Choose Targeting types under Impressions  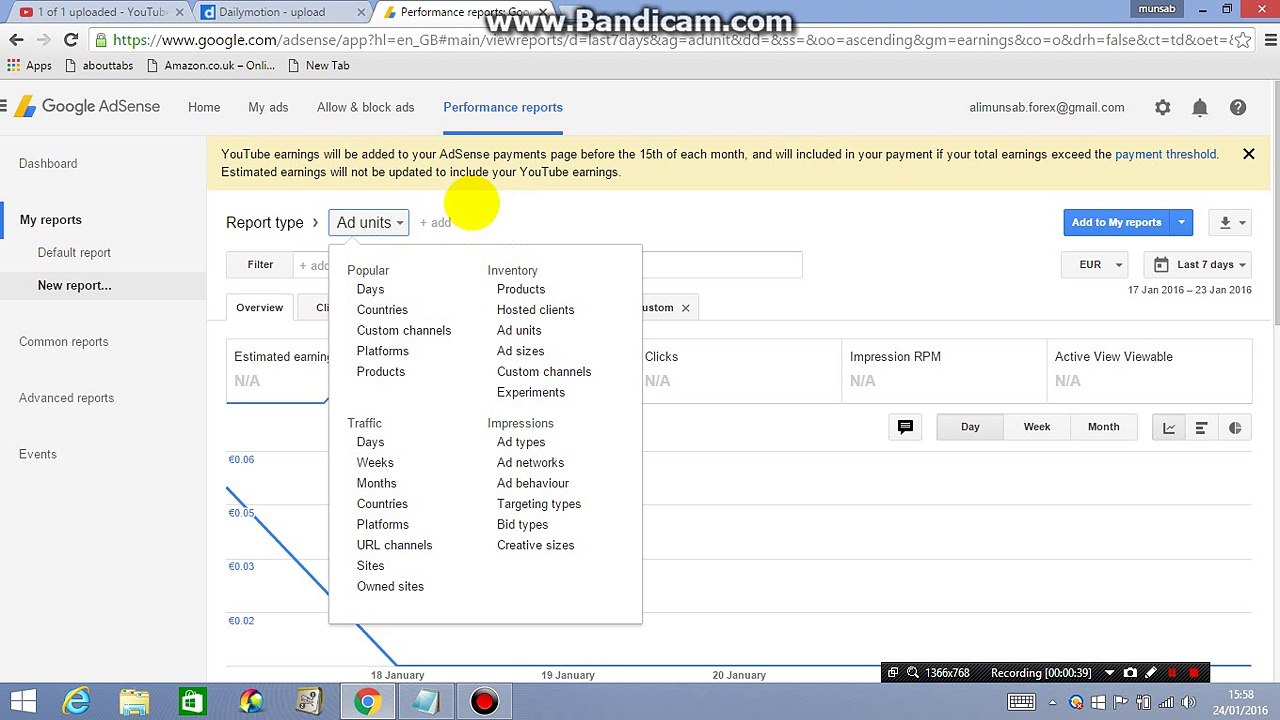539,504
